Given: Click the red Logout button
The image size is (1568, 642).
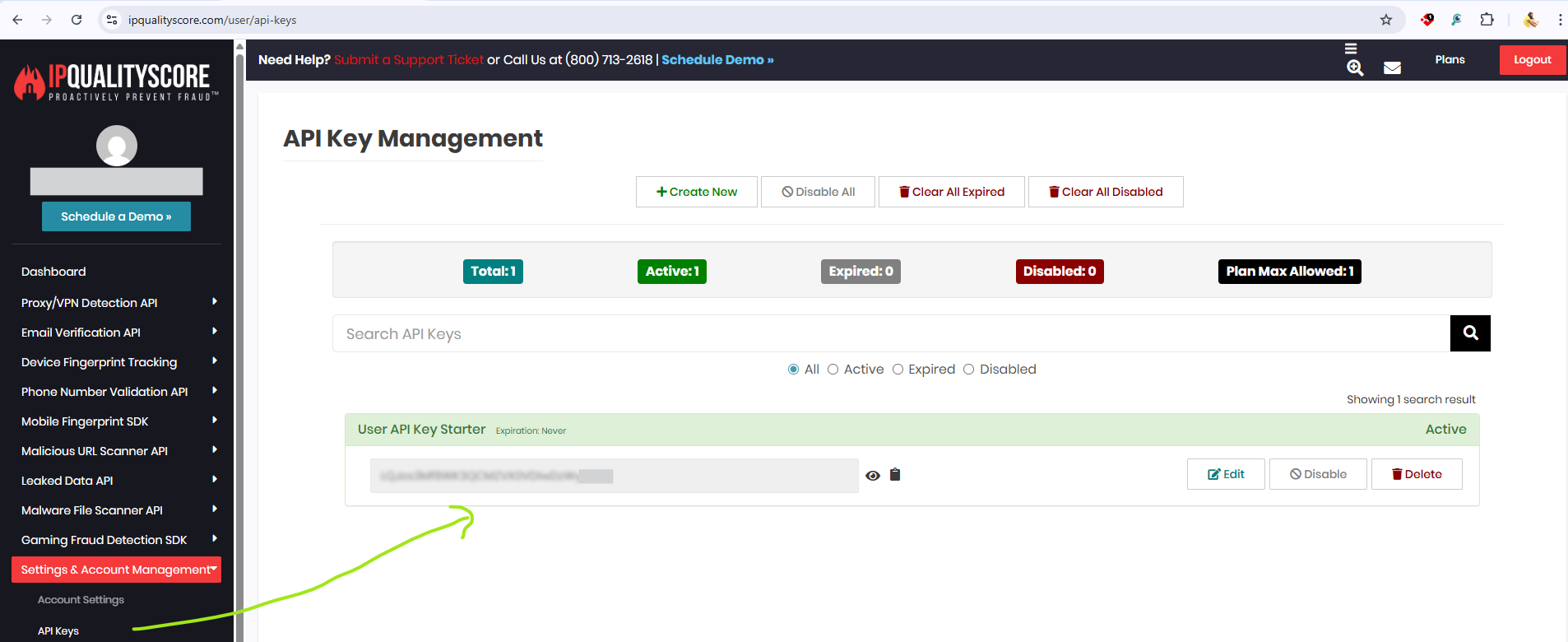Looking at the screenshot, I should (1532, 60).
